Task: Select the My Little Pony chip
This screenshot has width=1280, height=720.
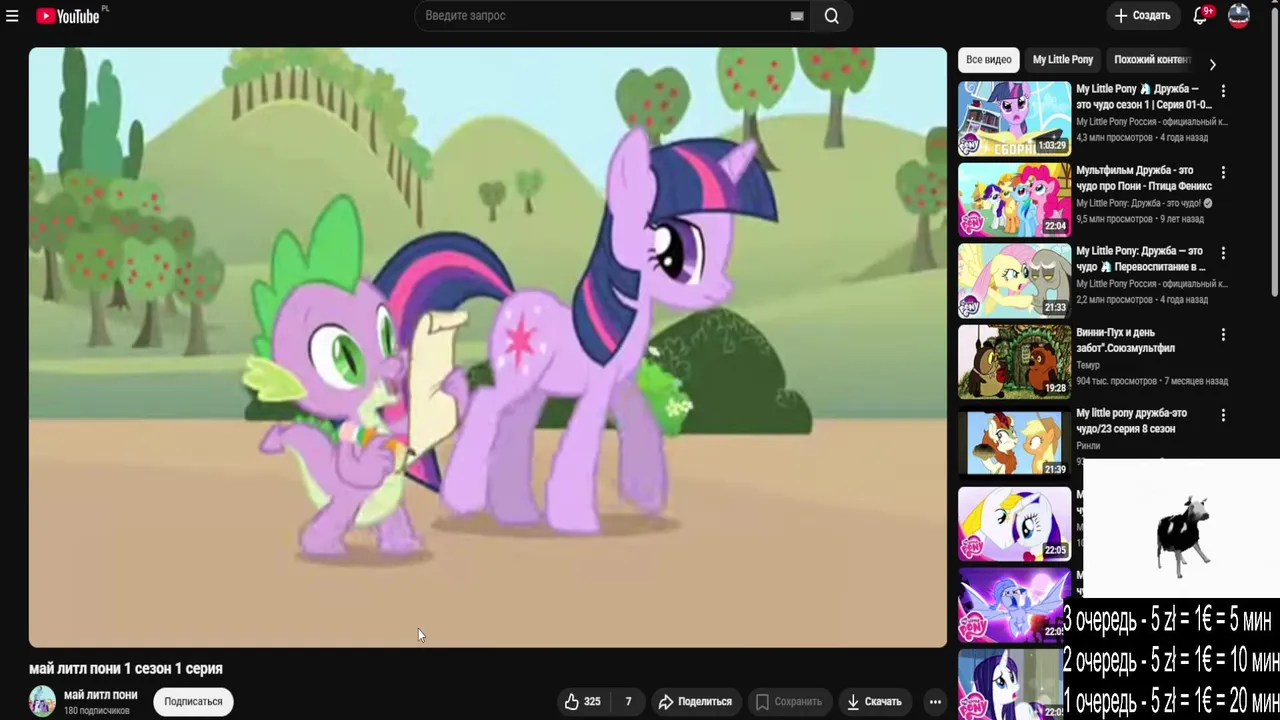Action: coord(1063,60)
